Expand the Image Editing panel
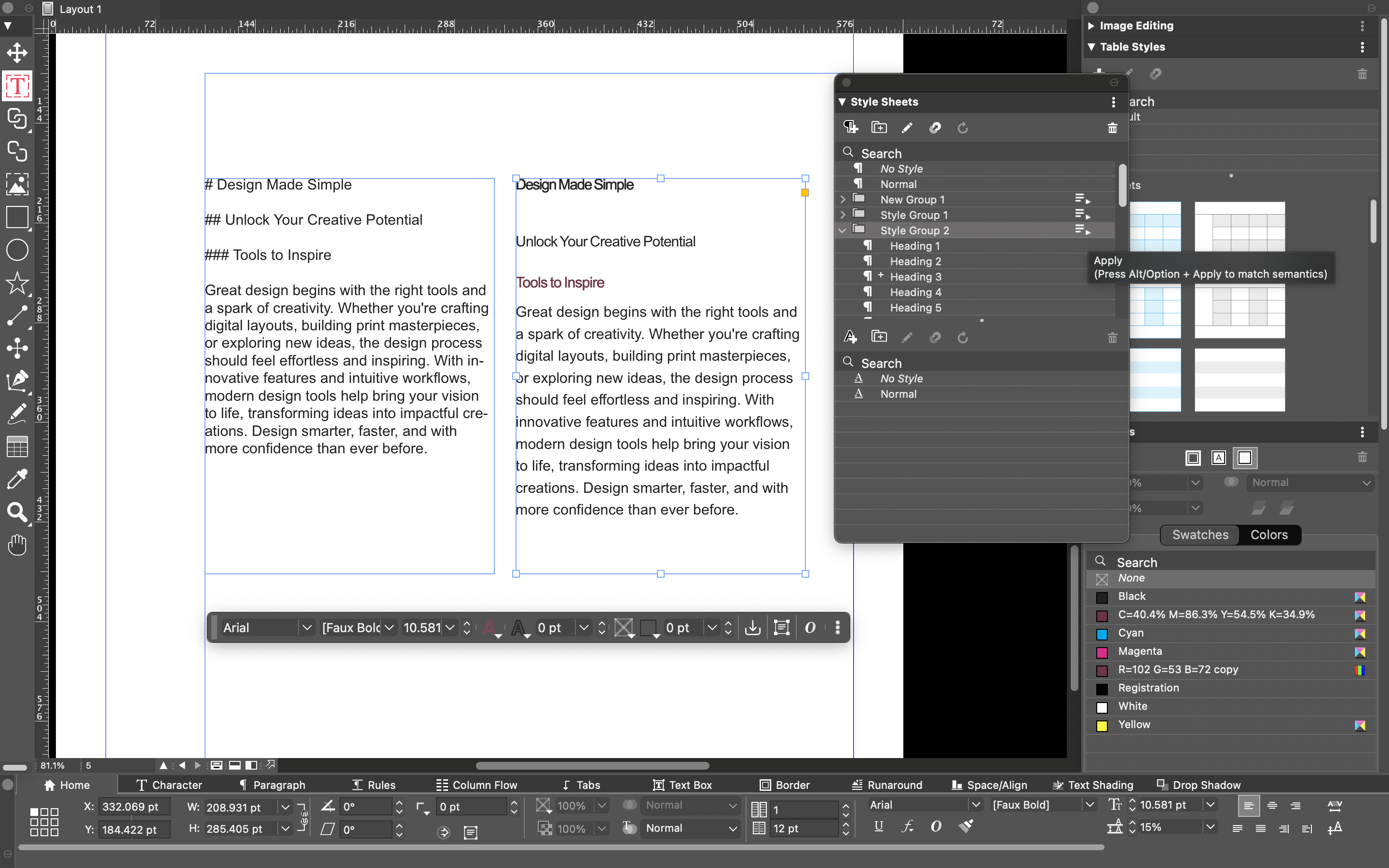The image size is (1389, 868). coord(1091,26)
